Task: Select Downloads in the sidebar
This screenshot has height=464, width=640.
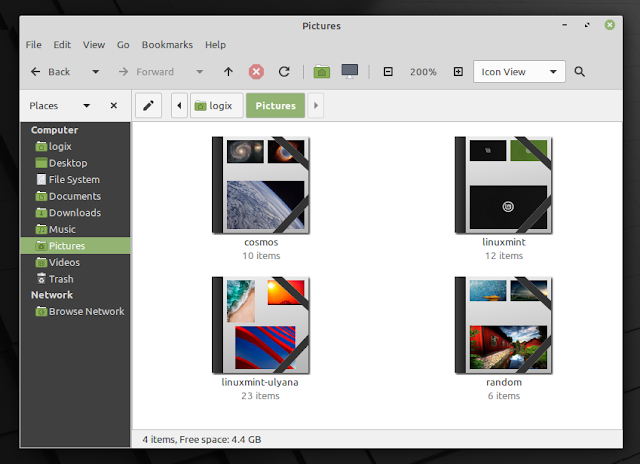Action: click(x=75, y=213)
